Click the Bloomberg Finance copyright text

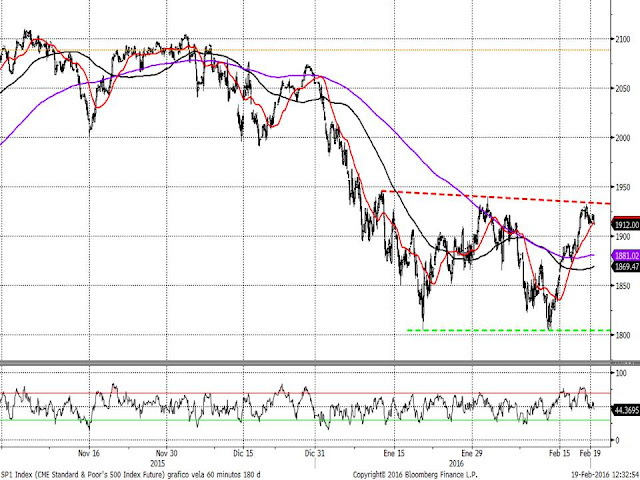(415, 475)
